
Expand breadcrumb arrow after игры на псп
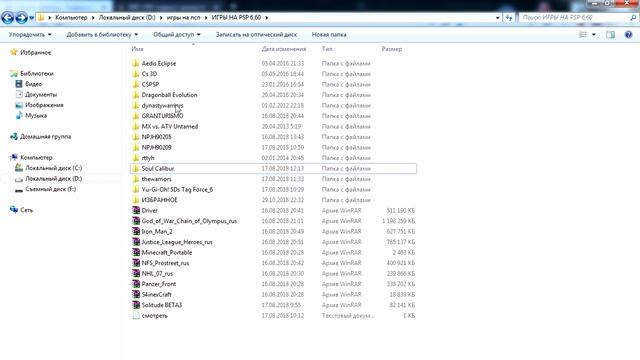click(x=206, y=18)
